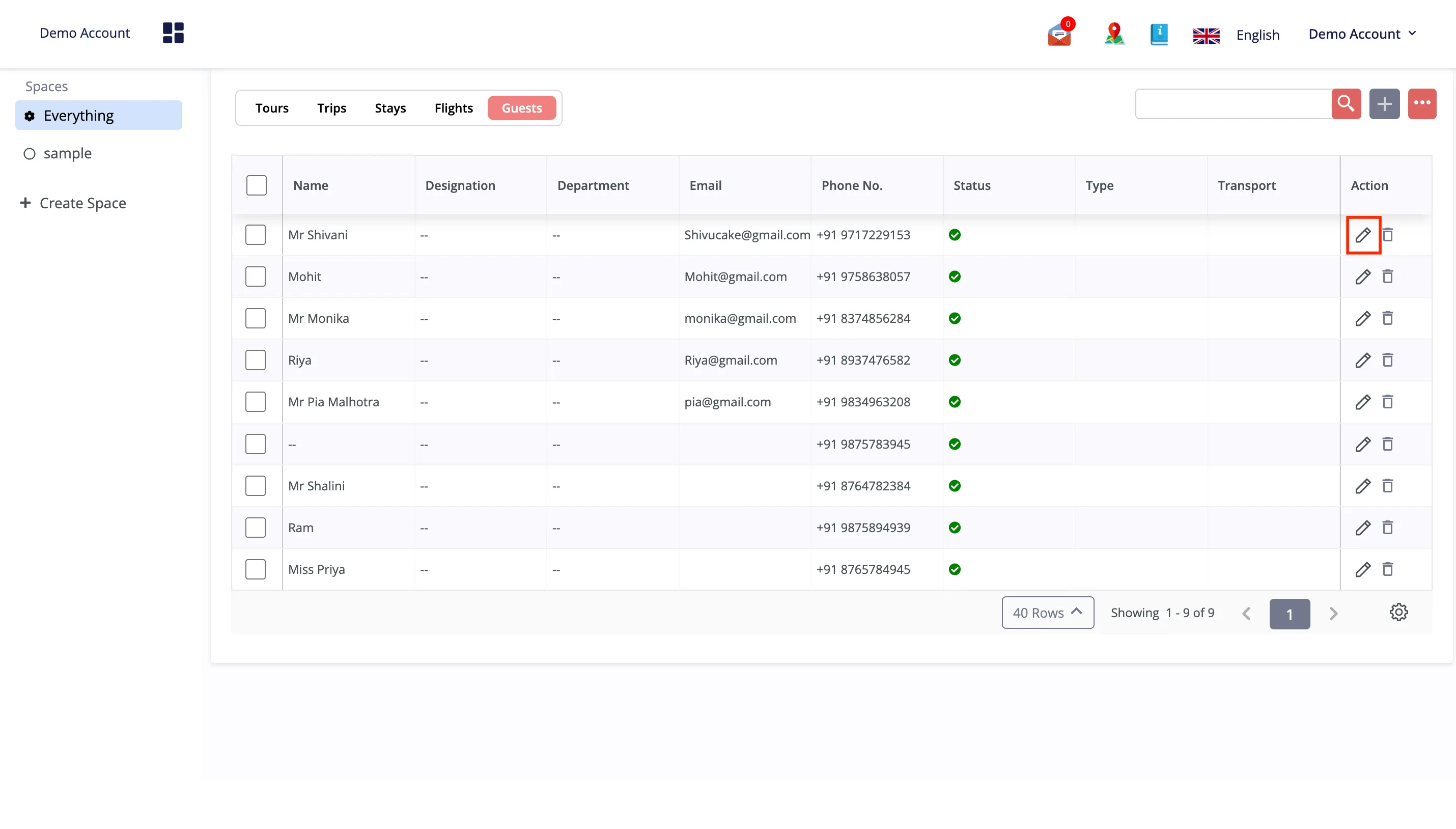Delete the Mr Shivani guest row

click(1388, 235)
